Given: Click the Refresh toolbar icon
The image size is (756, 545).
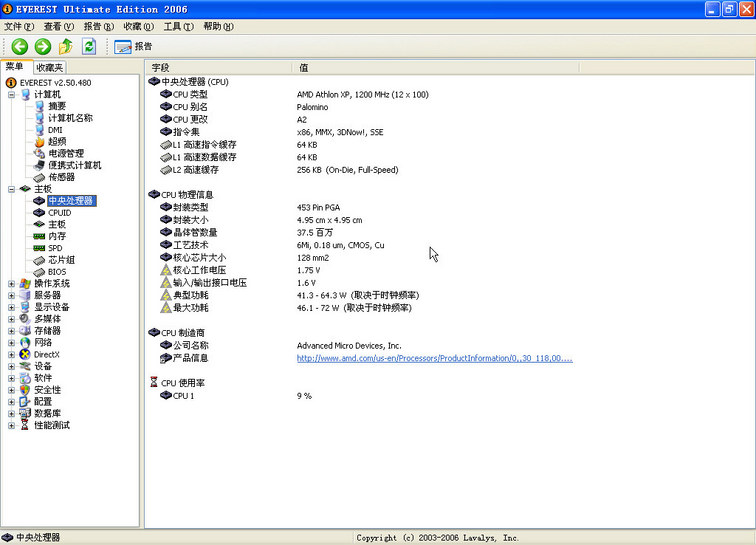Looking at the screenshot, I should point(89,46).
